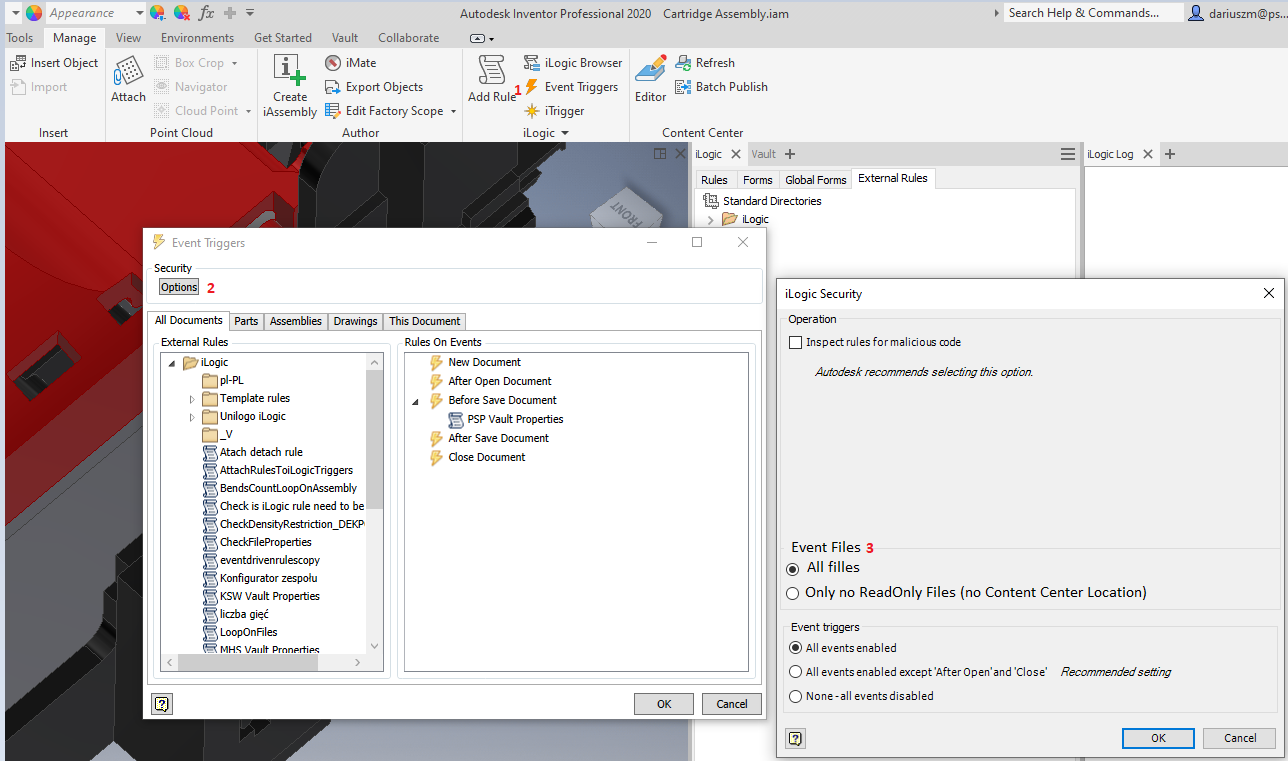
Task: Expand the iLogic panel dropdown
Action: coord(564,133)
